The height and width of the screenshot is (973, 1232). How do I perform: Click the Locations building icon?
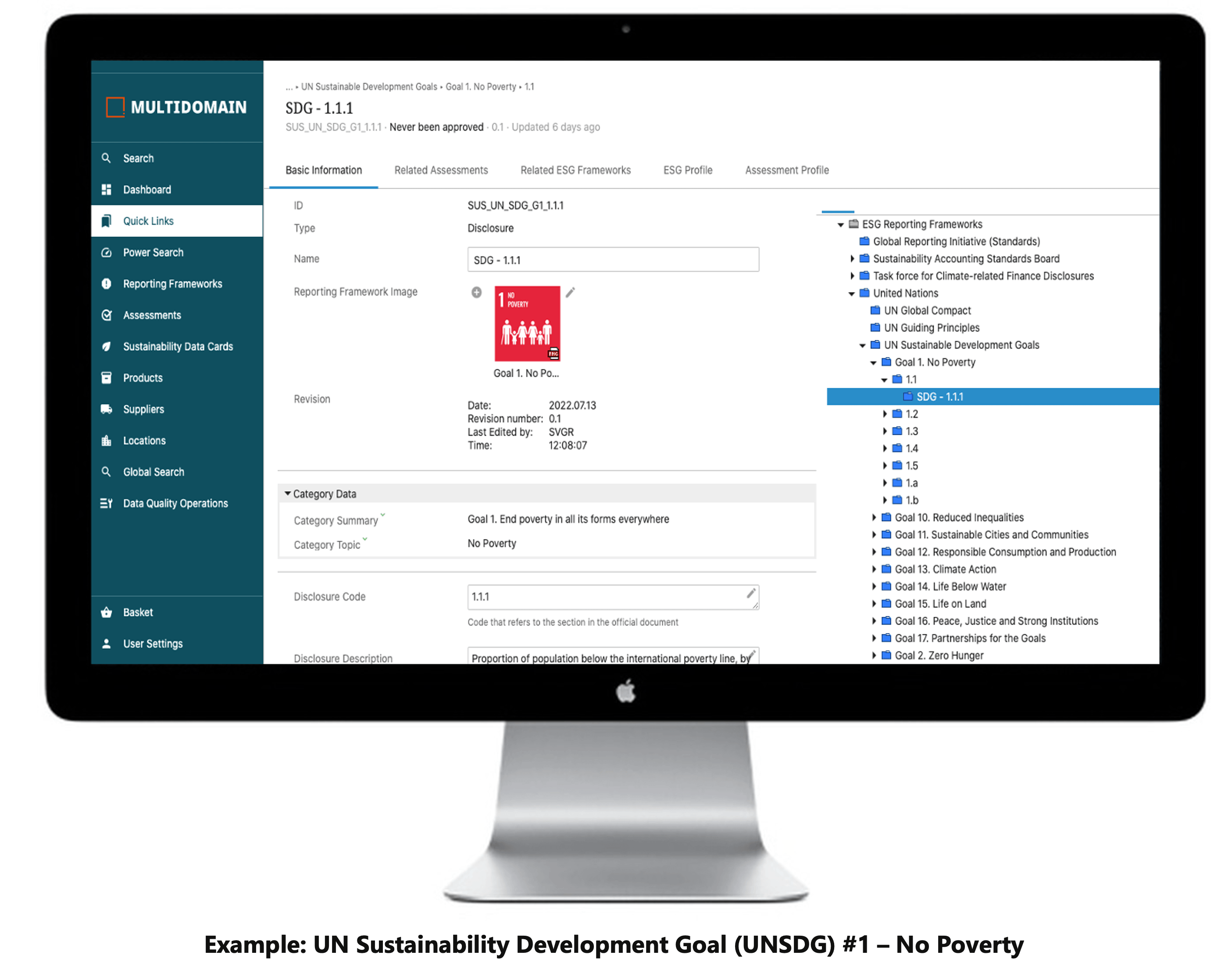[106, 440]
